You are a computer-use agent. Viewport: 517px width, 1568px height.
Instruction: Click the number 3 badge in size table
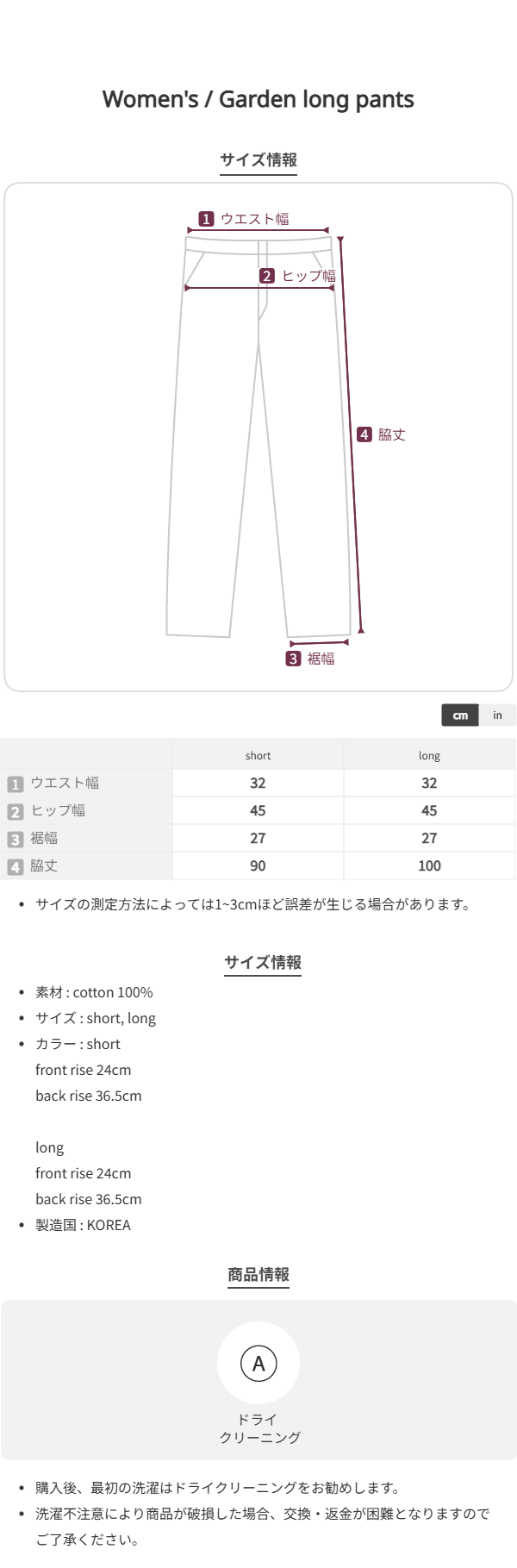[16, 839]
